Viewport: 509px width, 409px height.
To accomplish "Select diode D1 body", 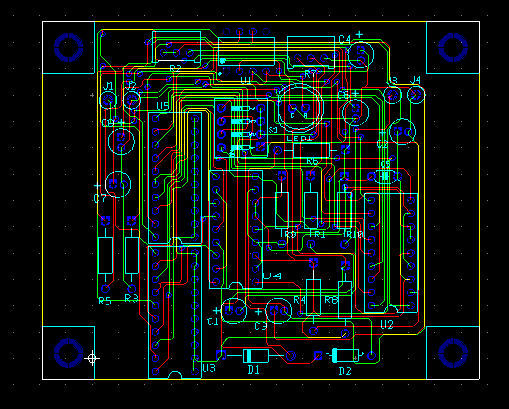I will 256,356.
